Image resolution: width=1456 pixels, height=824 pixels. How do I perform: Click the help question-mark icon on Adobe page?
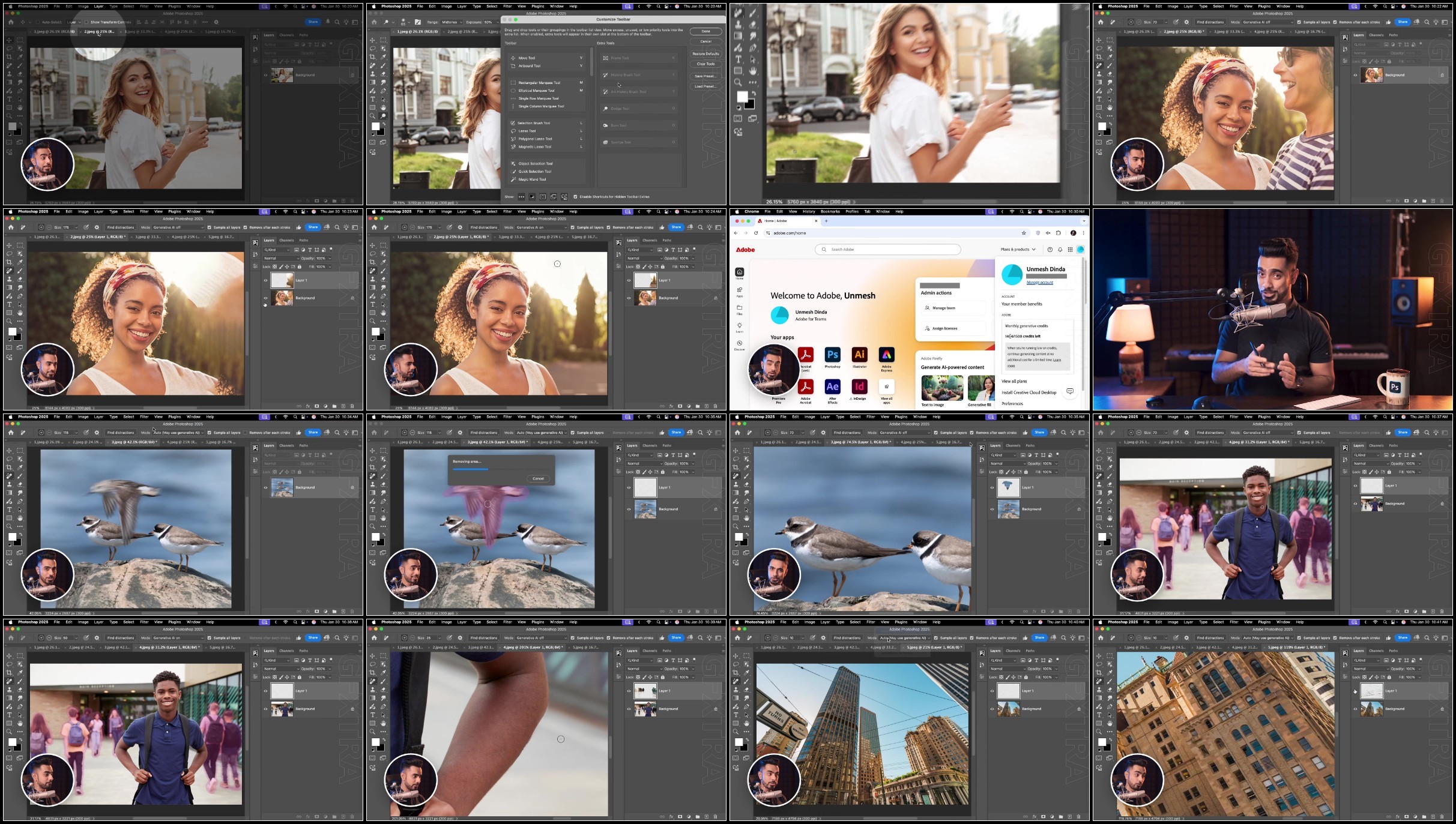tap(1050, 250)
